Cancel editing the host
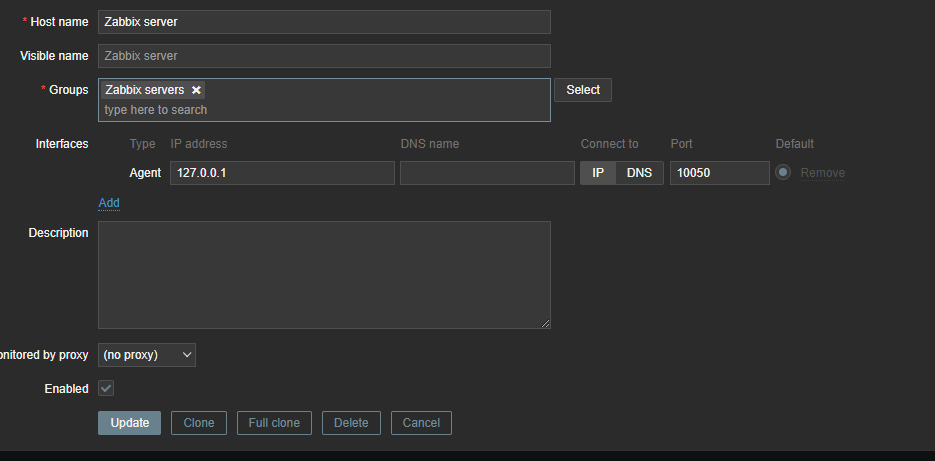 click(421, 423)
